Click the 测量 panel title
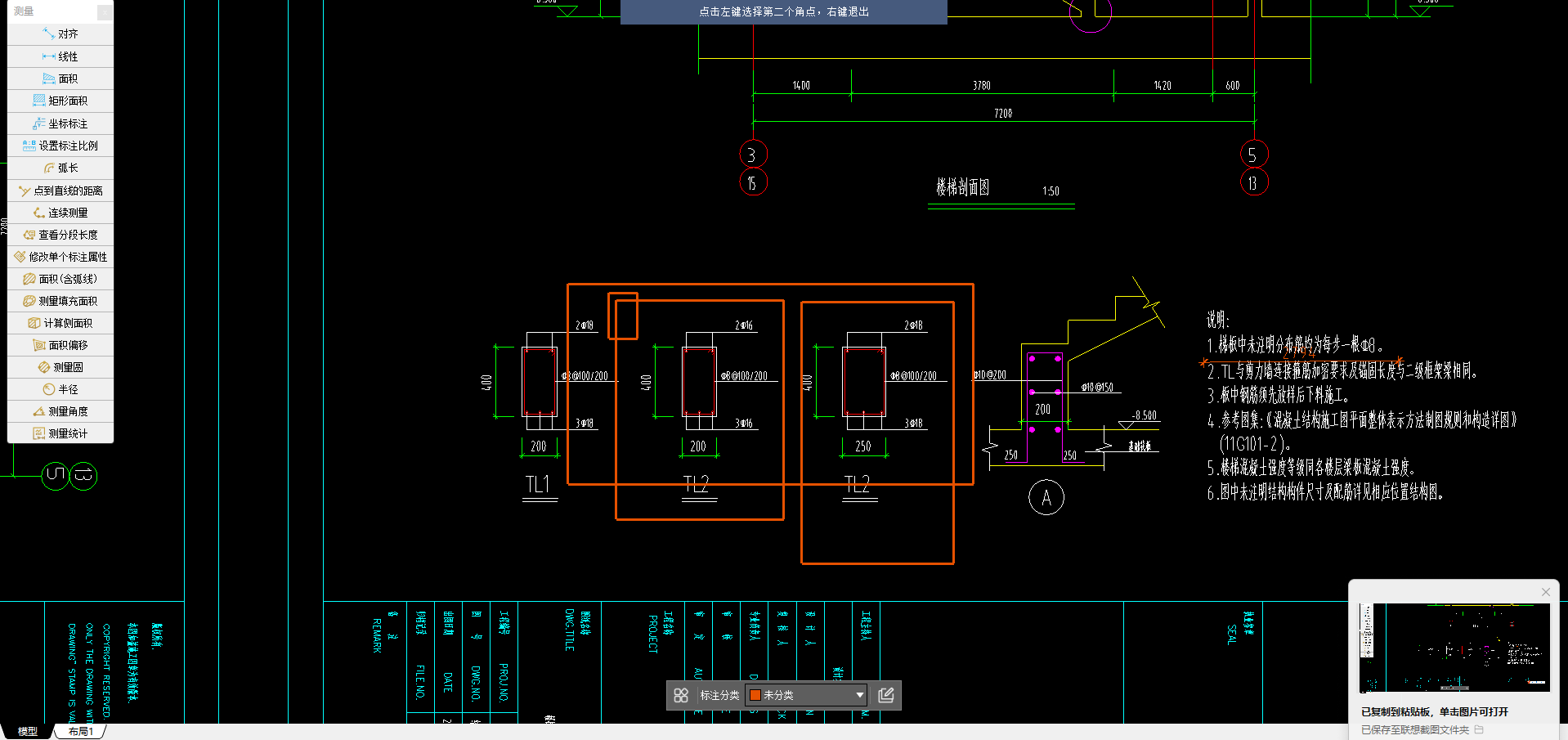1568x740 pixels. coord(24,11)
